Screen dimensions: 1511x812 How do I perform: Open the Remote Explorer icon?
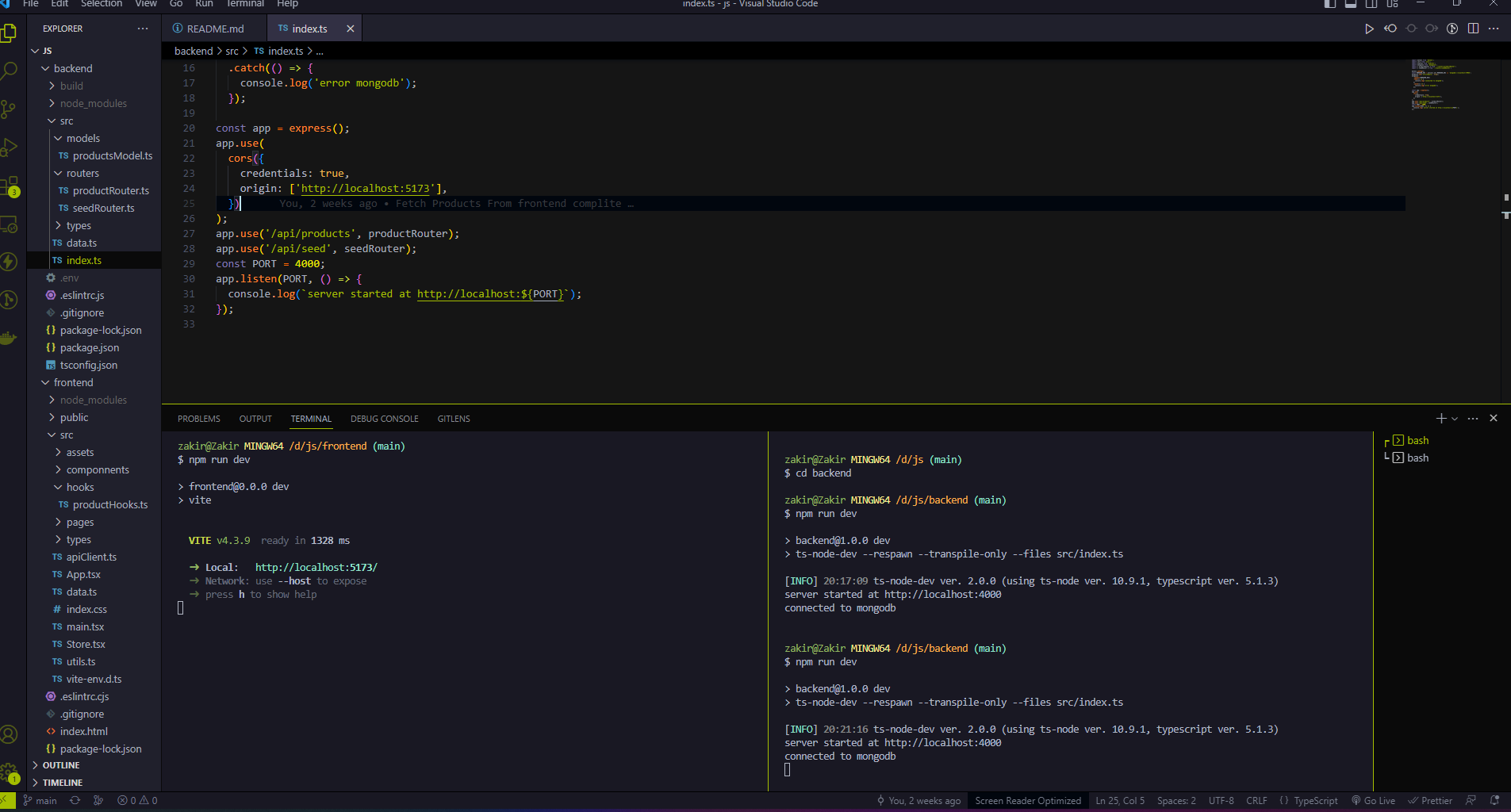point(10,224)
